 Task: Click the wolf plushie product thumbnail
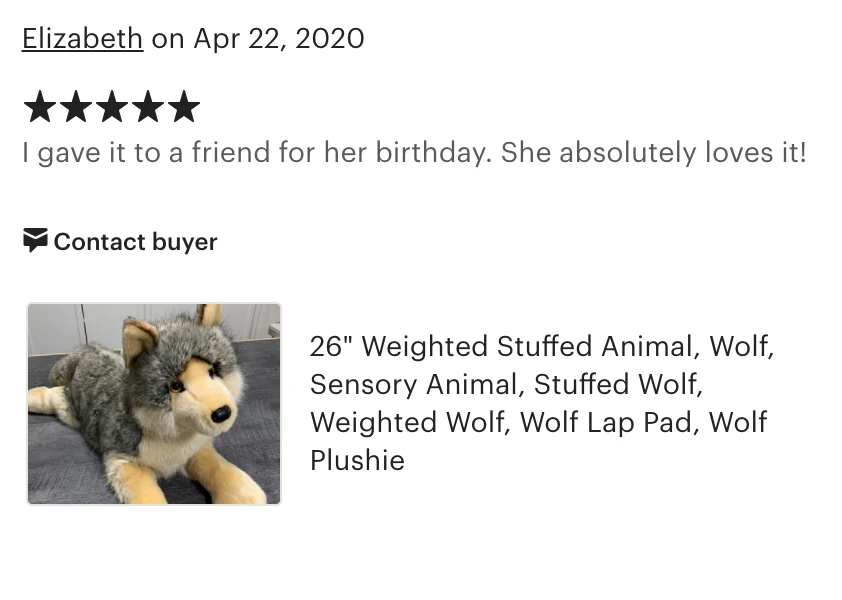click(154, 403)
